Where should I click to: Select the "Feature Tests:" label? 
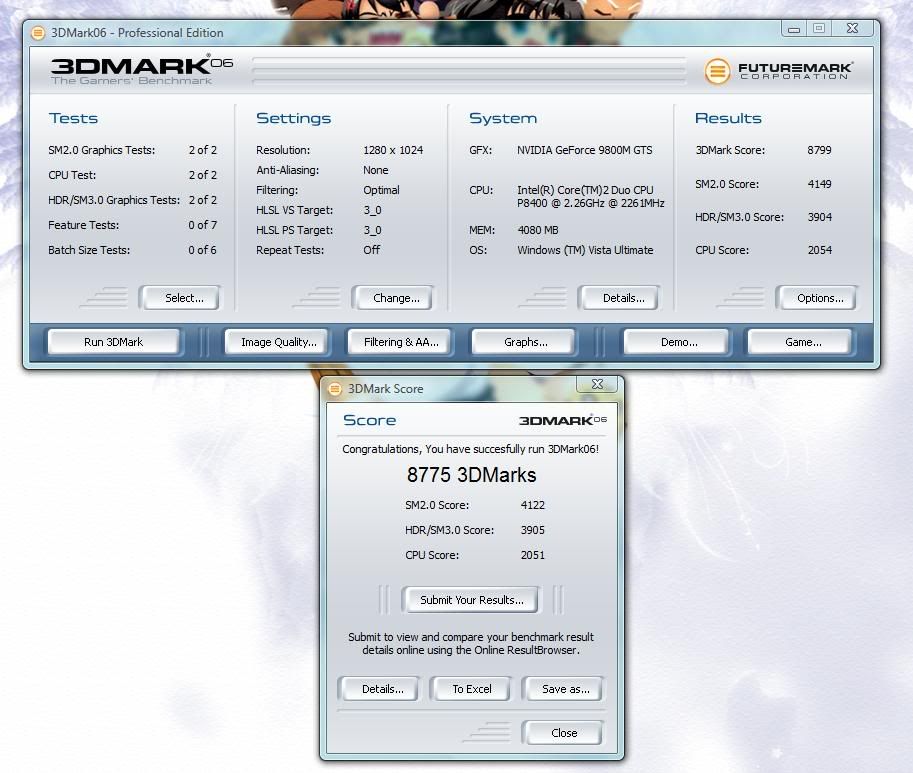click(x=83, y=225)
